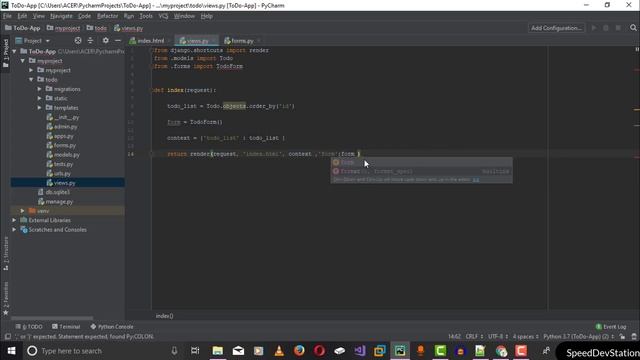Screen dimensions: 640x360
Task: Open Python 3.7 interpreter selector
Action: [579, 337]
